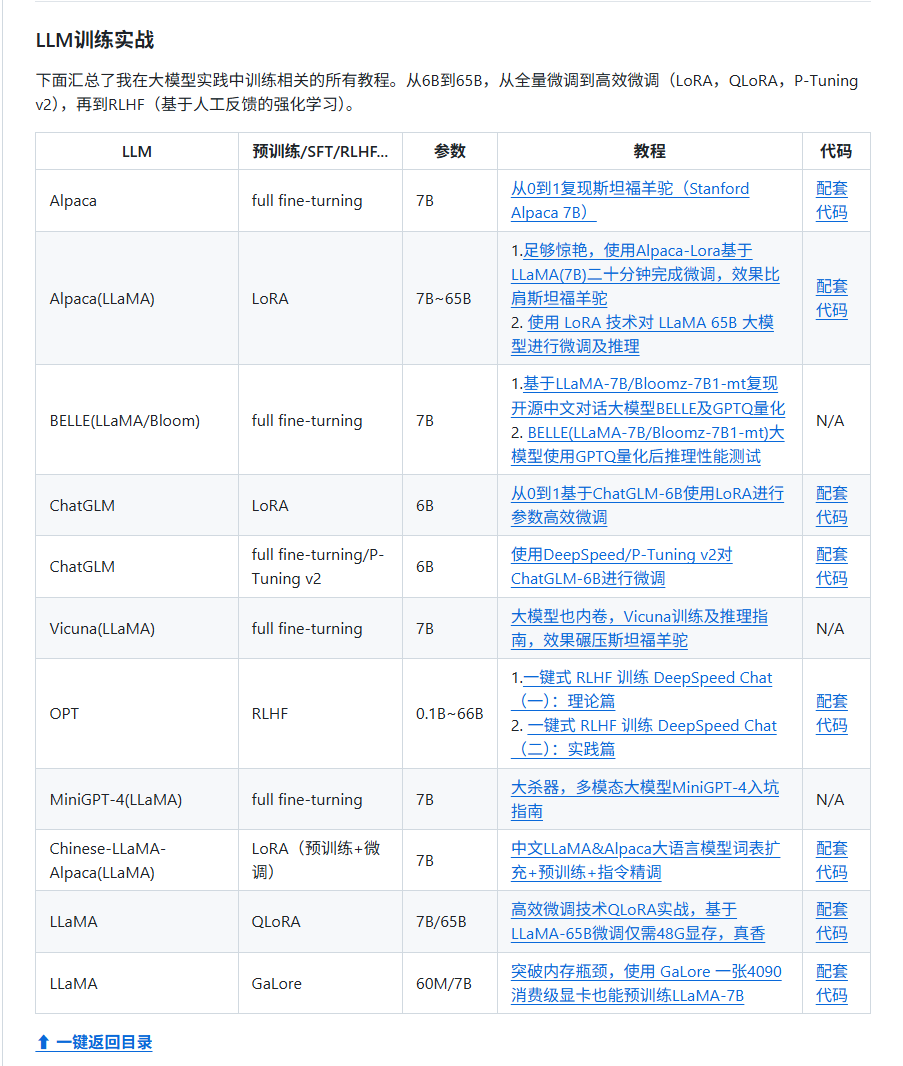
Task: Click the 7B~65B parameter cell
Action: pyautogui.click(x=449, y=298)
